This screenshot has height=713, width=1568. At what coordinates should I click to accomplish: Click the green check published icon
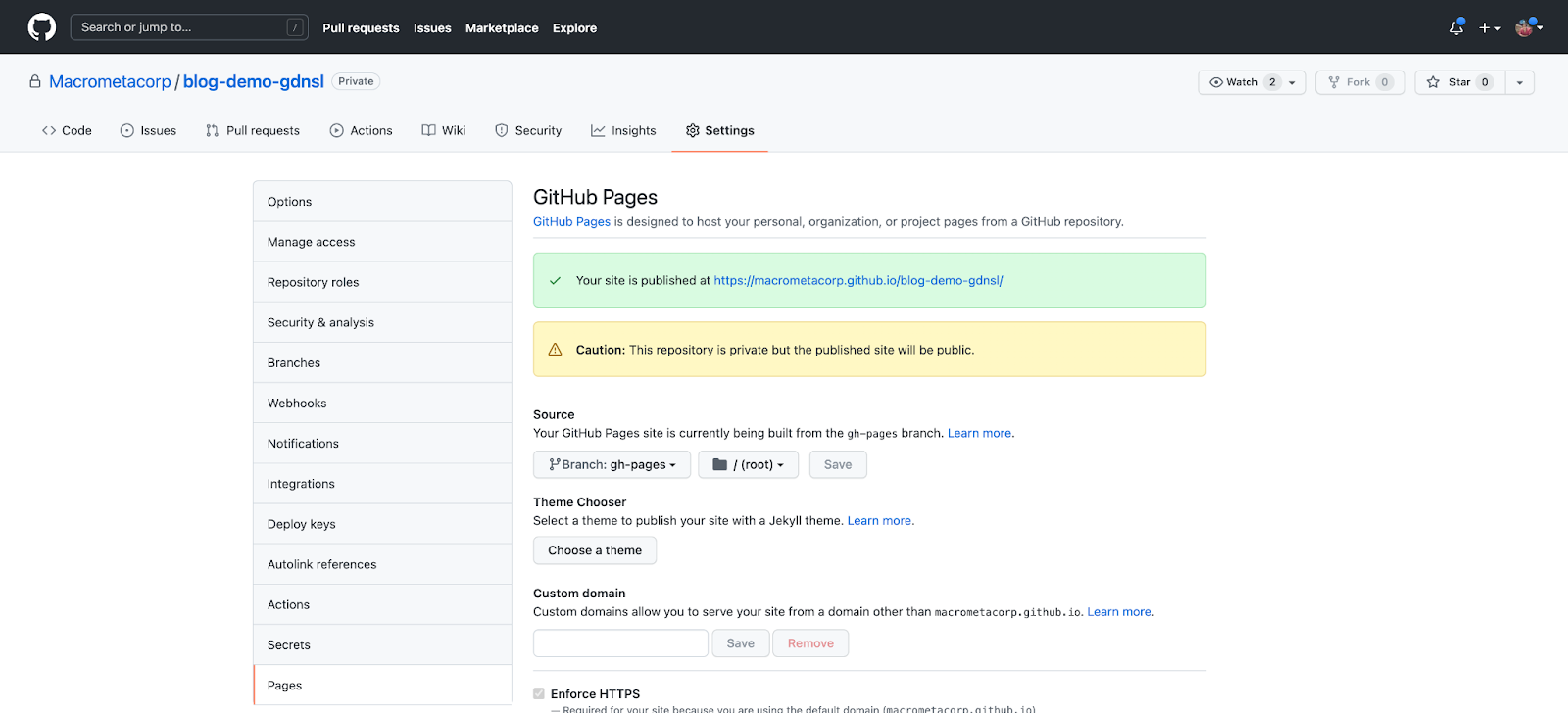click(x=555, y=280)
